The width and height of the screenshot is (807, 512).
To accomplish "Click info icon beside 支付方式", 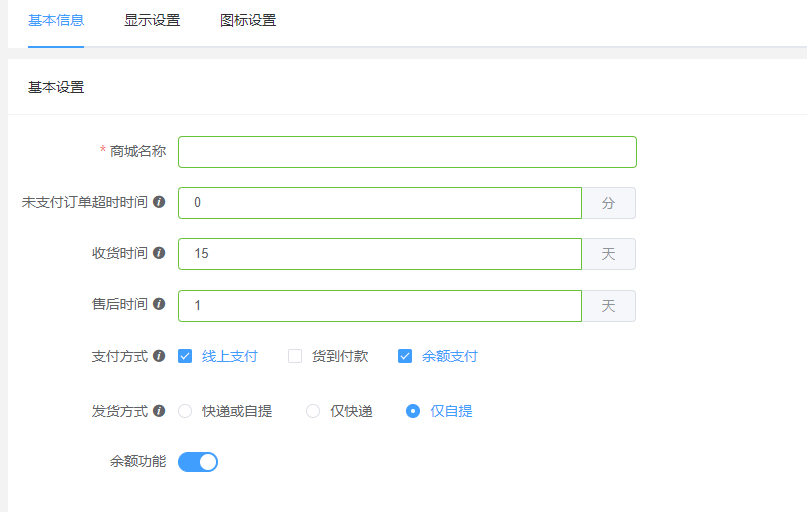I will coord(159,355).
